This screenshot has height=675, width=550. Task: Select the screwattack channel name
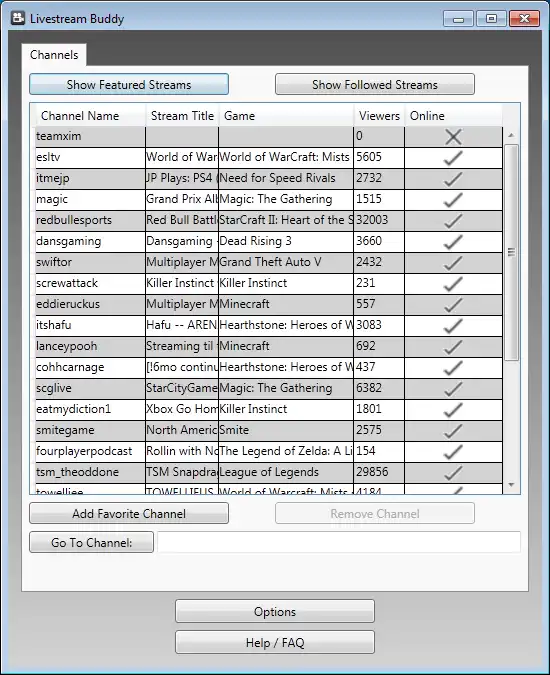pos(67,283)
